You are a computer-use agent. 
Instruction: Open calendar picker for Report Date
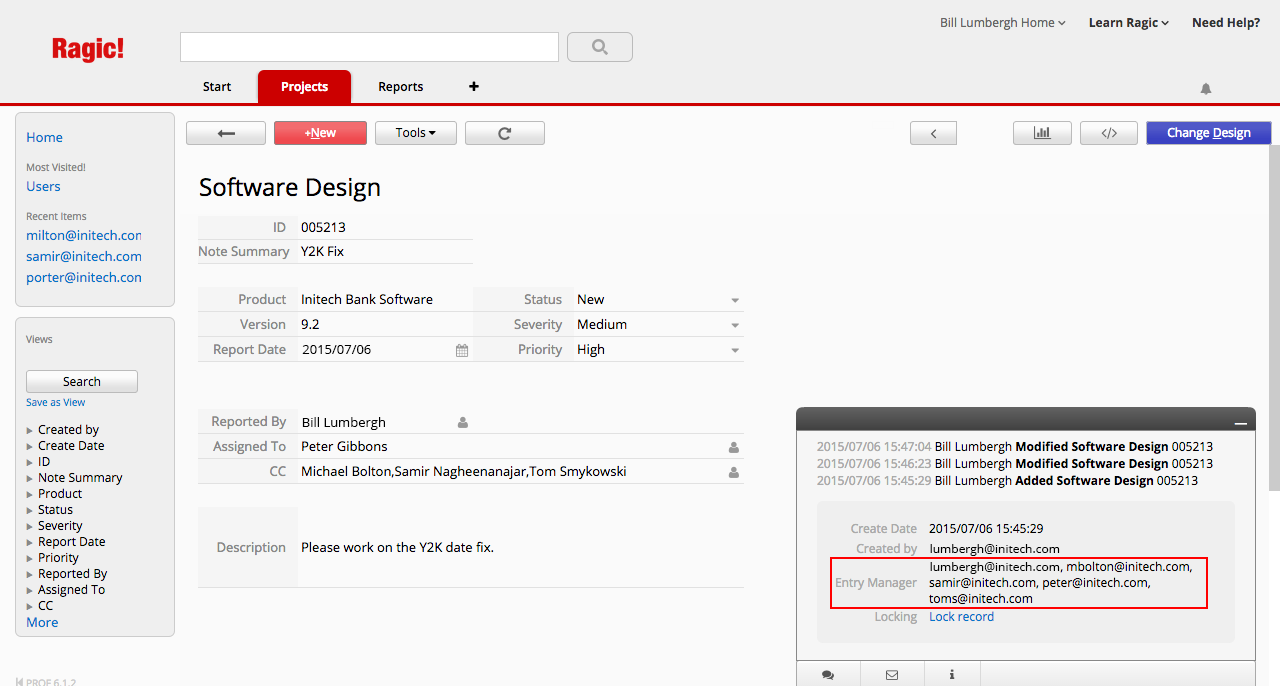pos(462,351)
